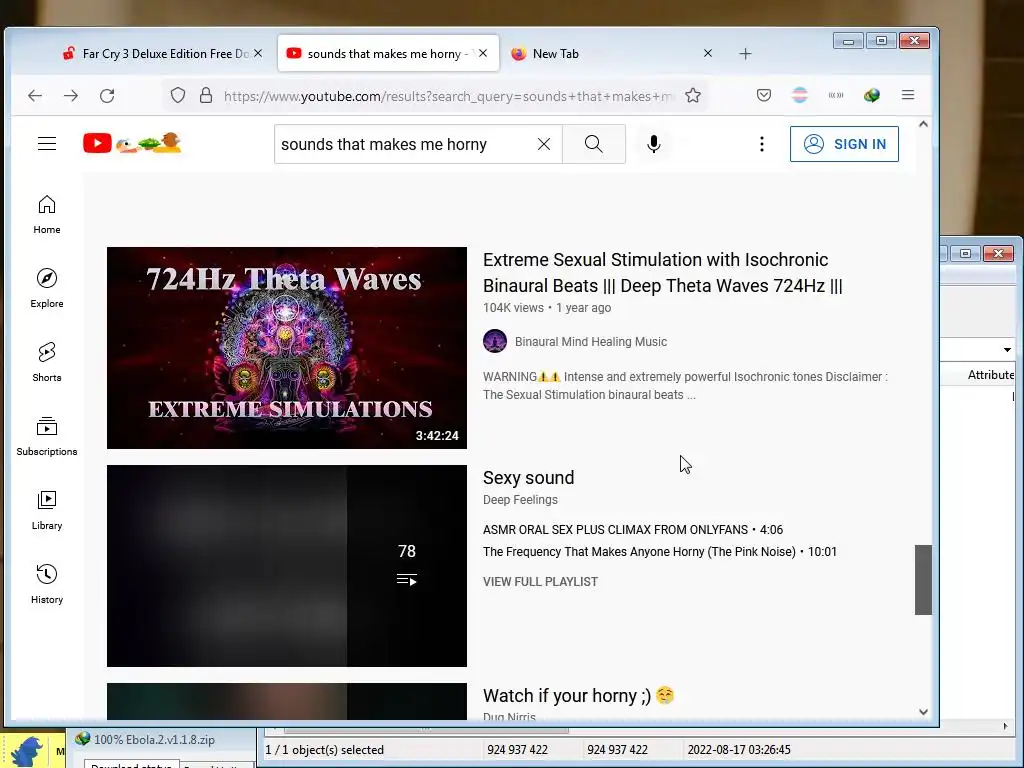The image size is (1024, 768).
Task: Click the SIGN IN button
Action: point(844,144)
